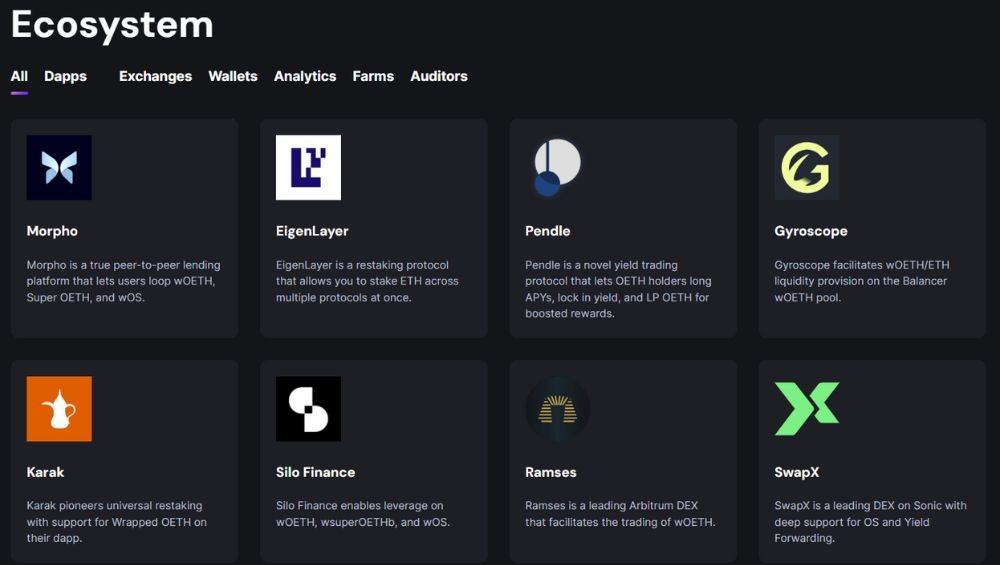The height and width of the screenshot is (565, 1000).
Task: Open the EigenLayer title link
Action: point(312,231)
